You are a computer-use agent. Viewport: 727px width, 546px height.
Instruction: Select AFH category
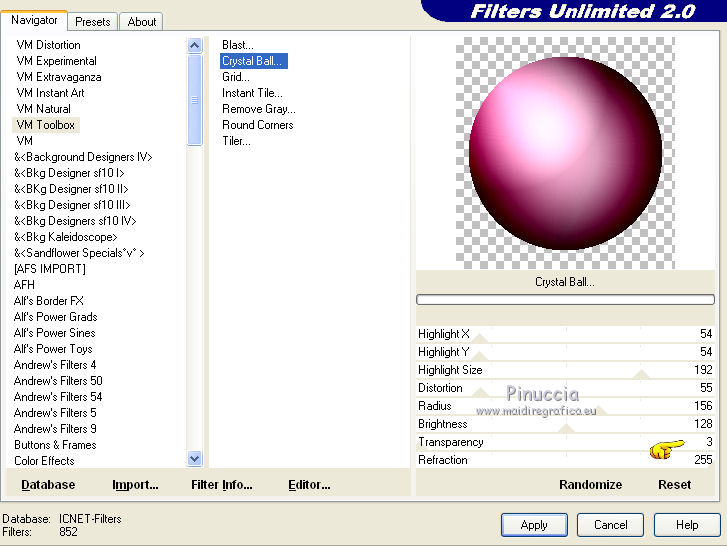[24, 285]
